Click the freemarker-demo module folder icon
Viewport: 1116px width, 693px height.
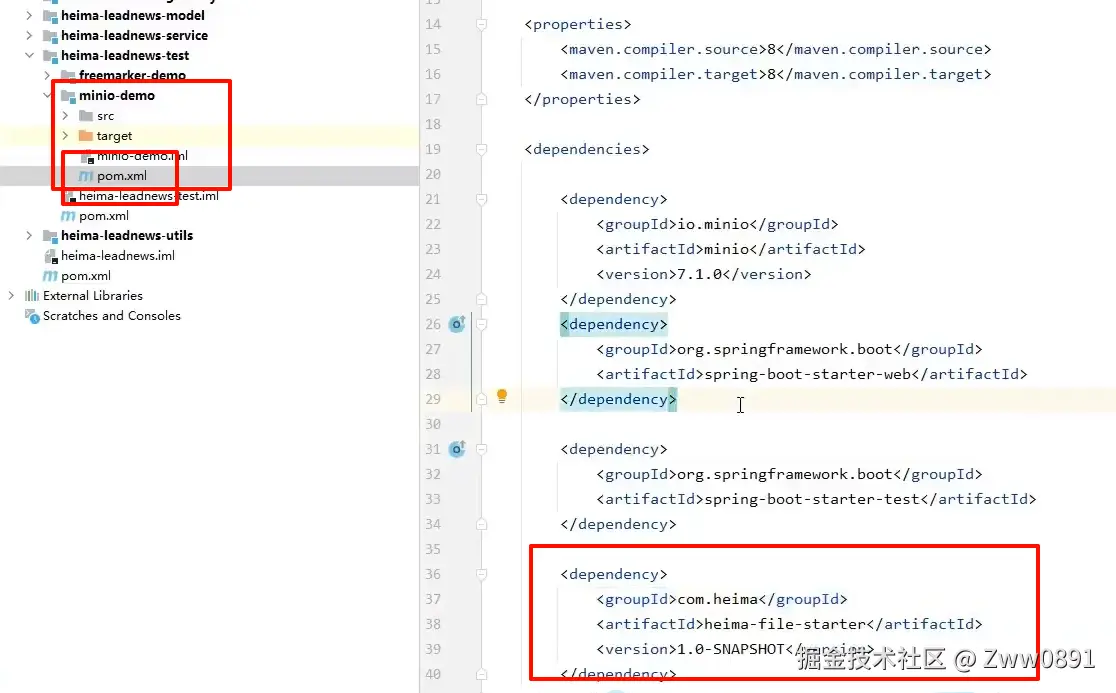point(68,75)
